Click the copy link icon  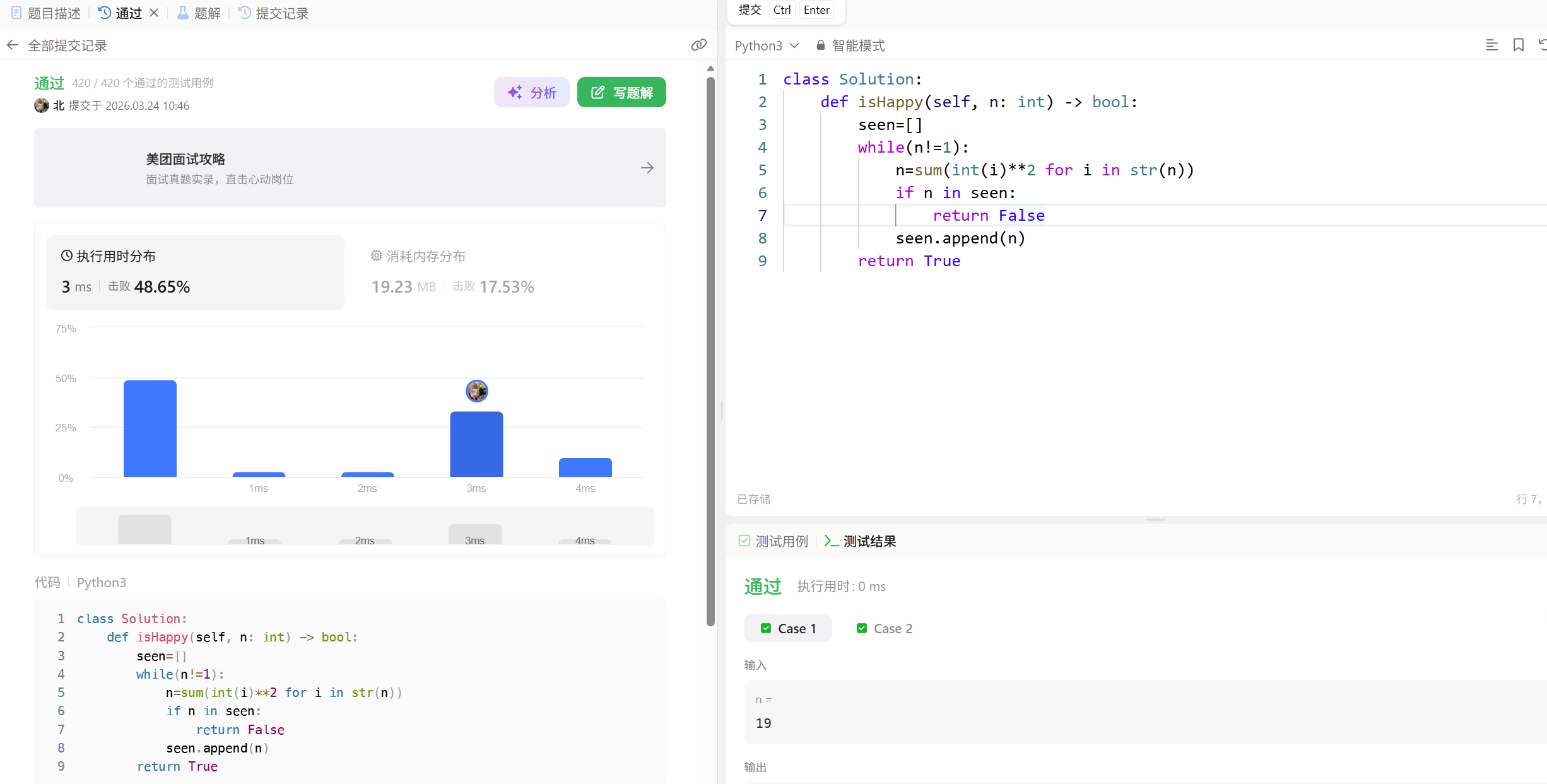click(698, 45)
